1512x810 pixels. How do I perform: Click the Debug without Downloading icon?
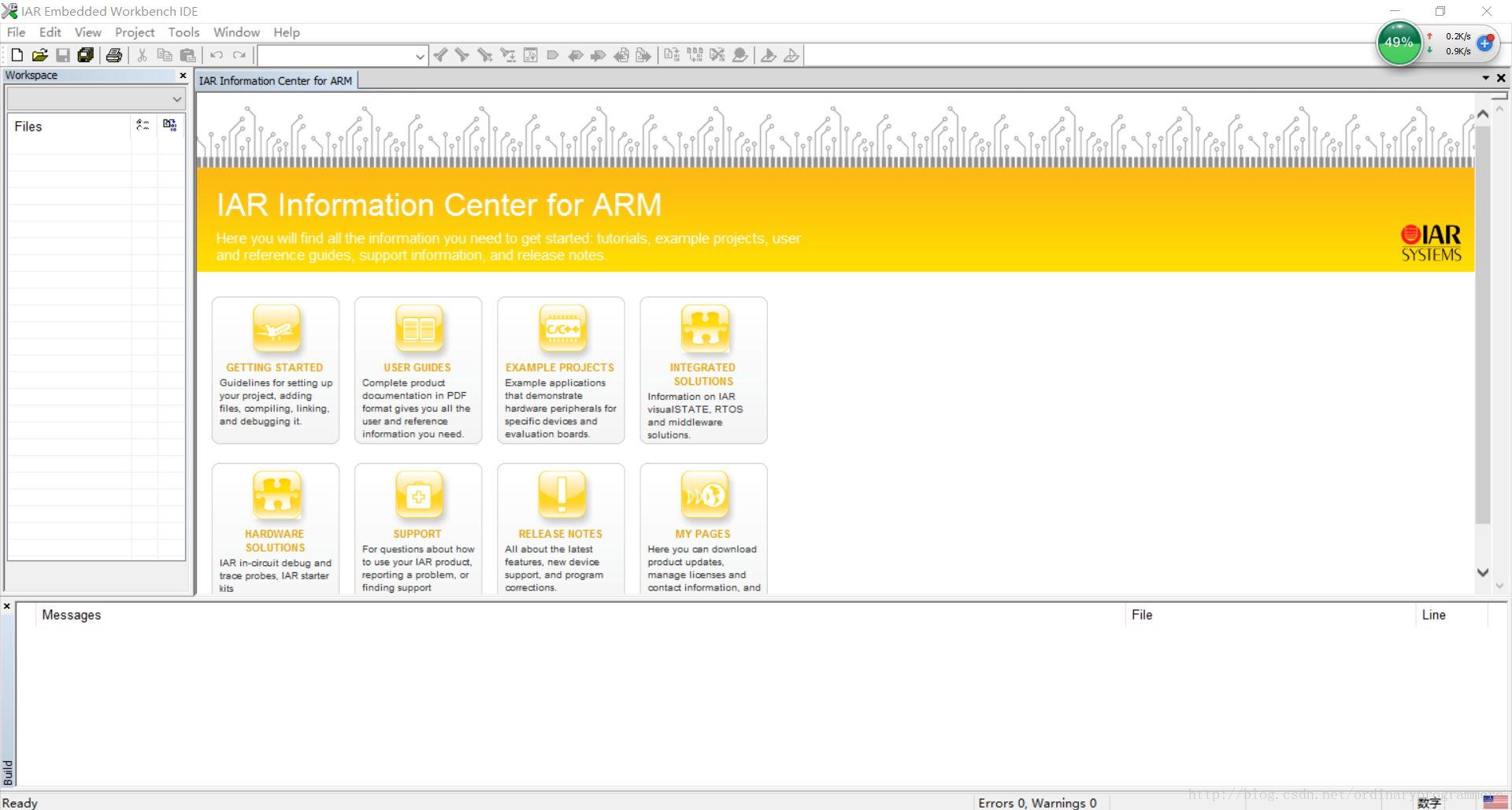click(791, 55)
